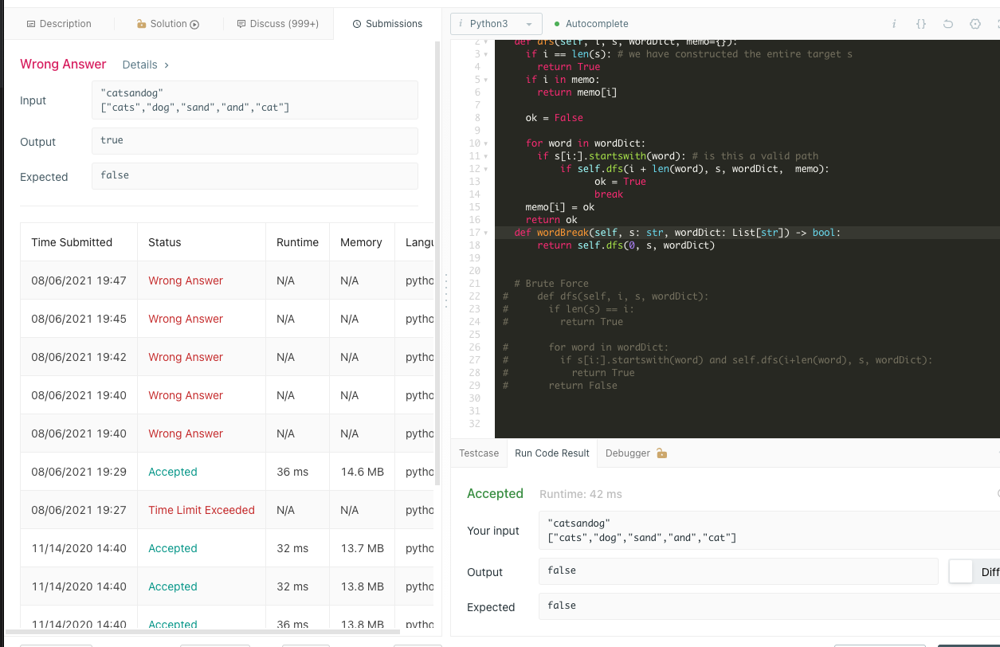Open the 19:47 Wrong Answer submission
1000x647 pixels.
[186, 280]
